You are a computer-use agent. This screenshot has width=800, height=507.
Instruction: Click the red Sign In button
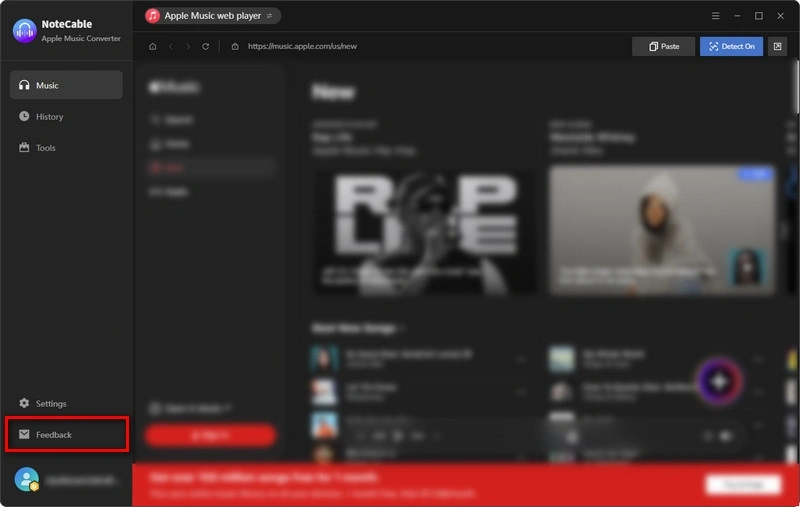[210, 435]
